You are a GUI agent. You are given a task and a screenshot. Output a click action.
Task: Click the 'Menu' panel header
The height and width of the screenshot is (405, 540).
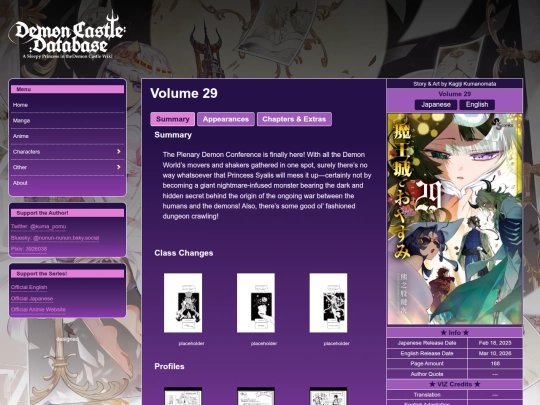pos(67,89)
